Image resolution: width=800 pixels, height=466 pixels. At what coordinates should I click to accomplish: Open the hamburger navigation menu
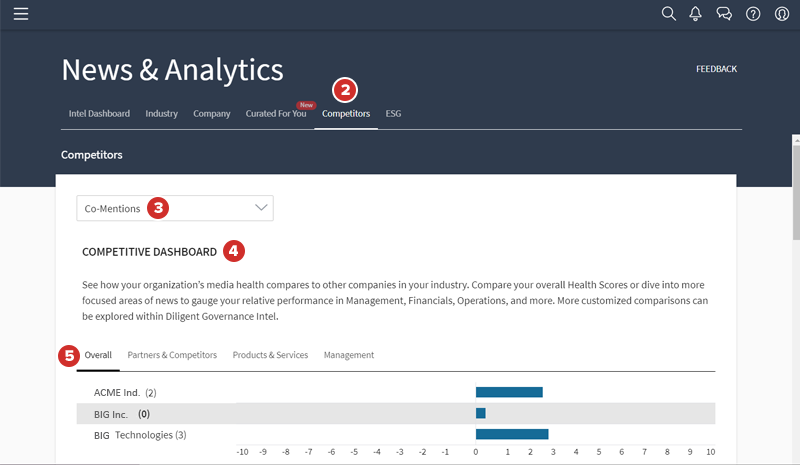click(21, 14)
